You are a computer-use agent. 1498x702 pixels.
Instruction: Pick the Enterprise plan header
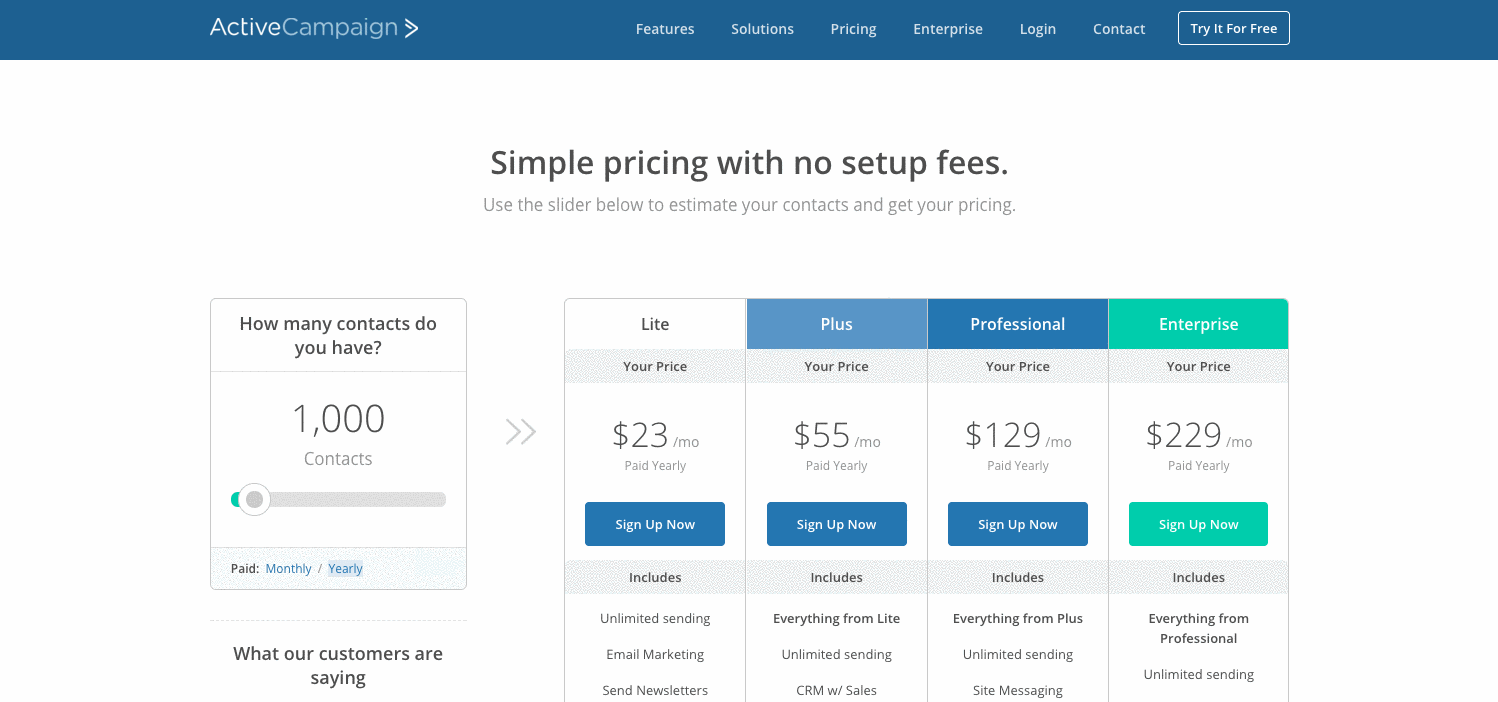[1198, 324]
